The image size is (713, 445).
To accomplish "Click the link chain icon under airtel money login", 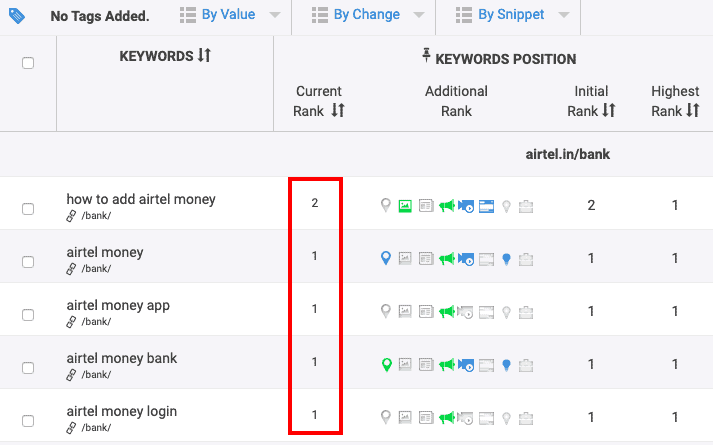I will tap(71, 428).
